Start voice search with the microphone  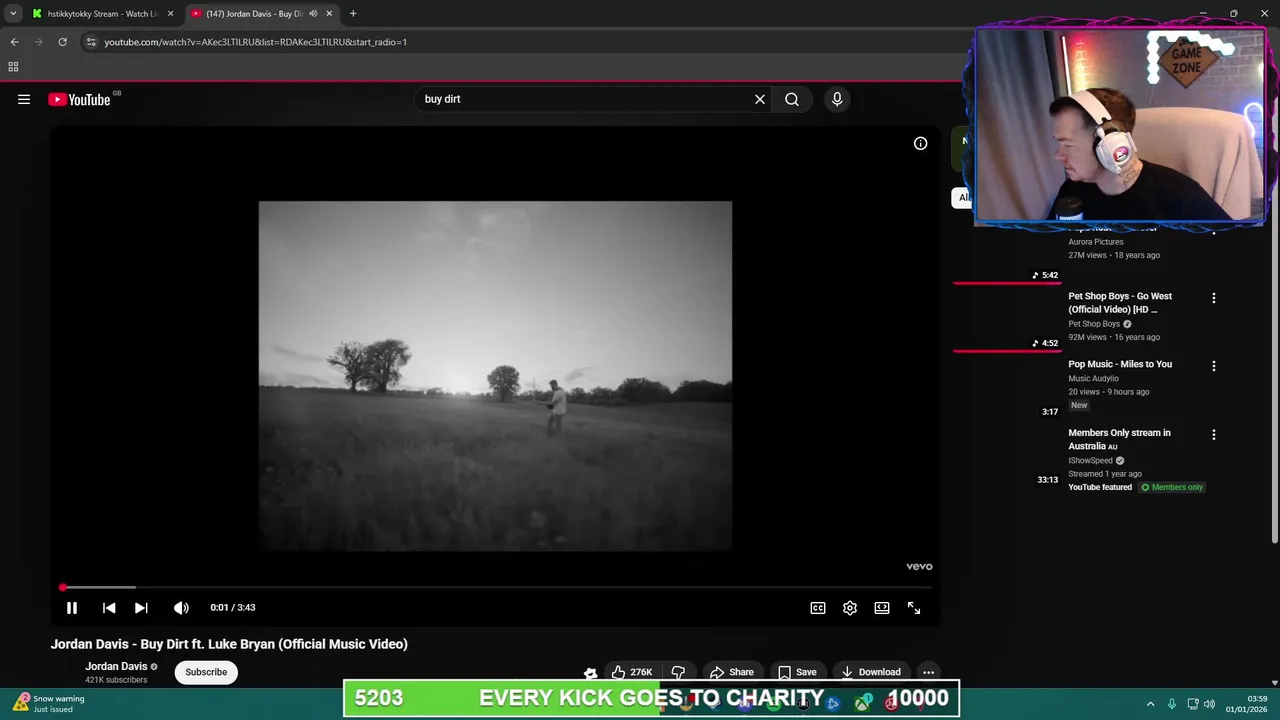click(x=837, y=99)
